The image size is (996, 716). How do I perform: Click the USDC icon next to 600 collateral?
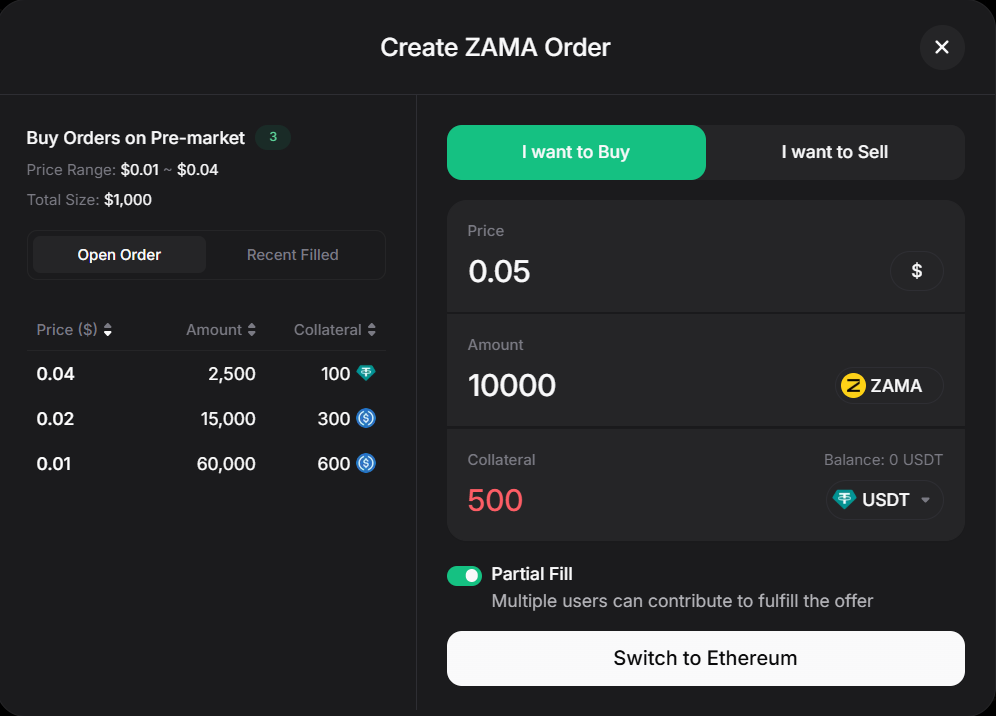[x=364, y=463]
